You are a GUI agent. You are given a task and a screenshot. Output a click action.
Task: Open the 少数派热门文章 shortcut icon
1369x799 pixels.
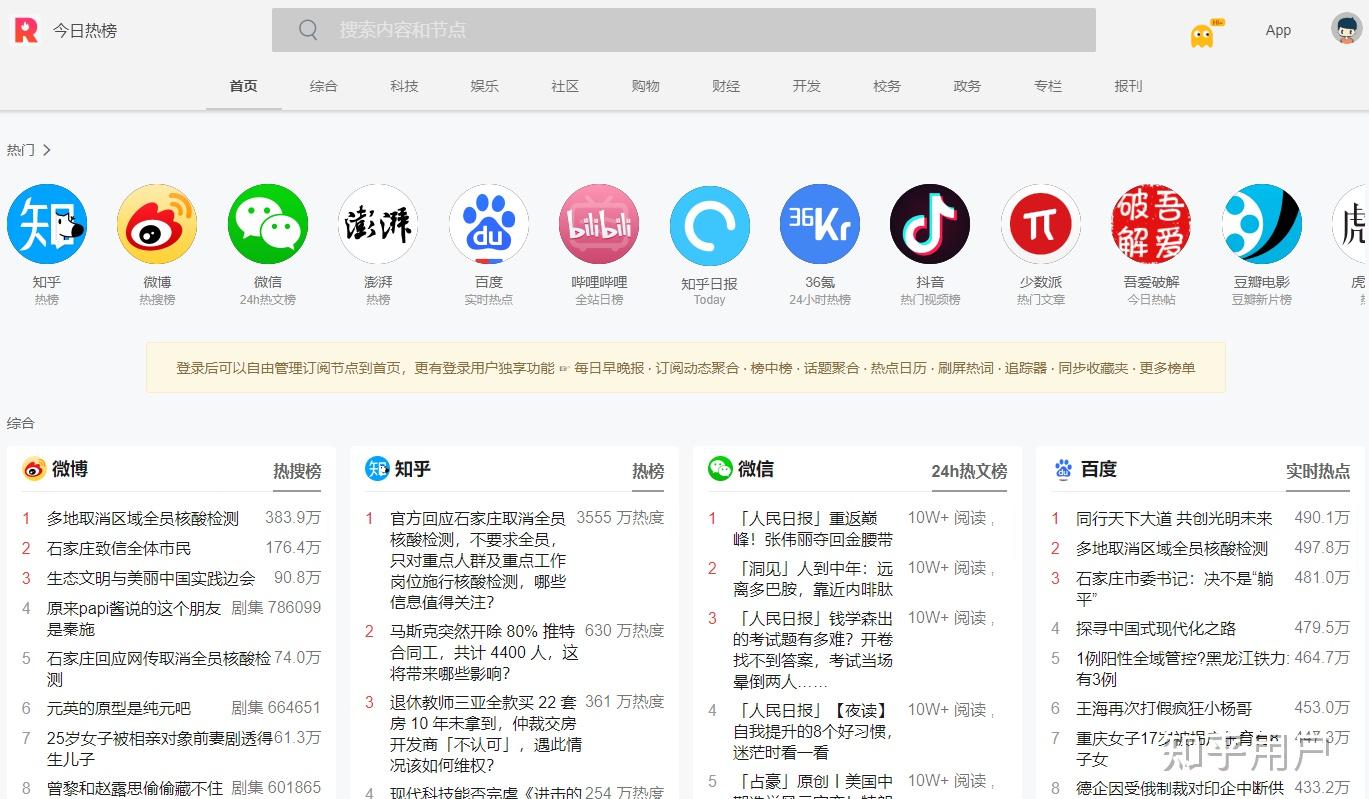1041,223
